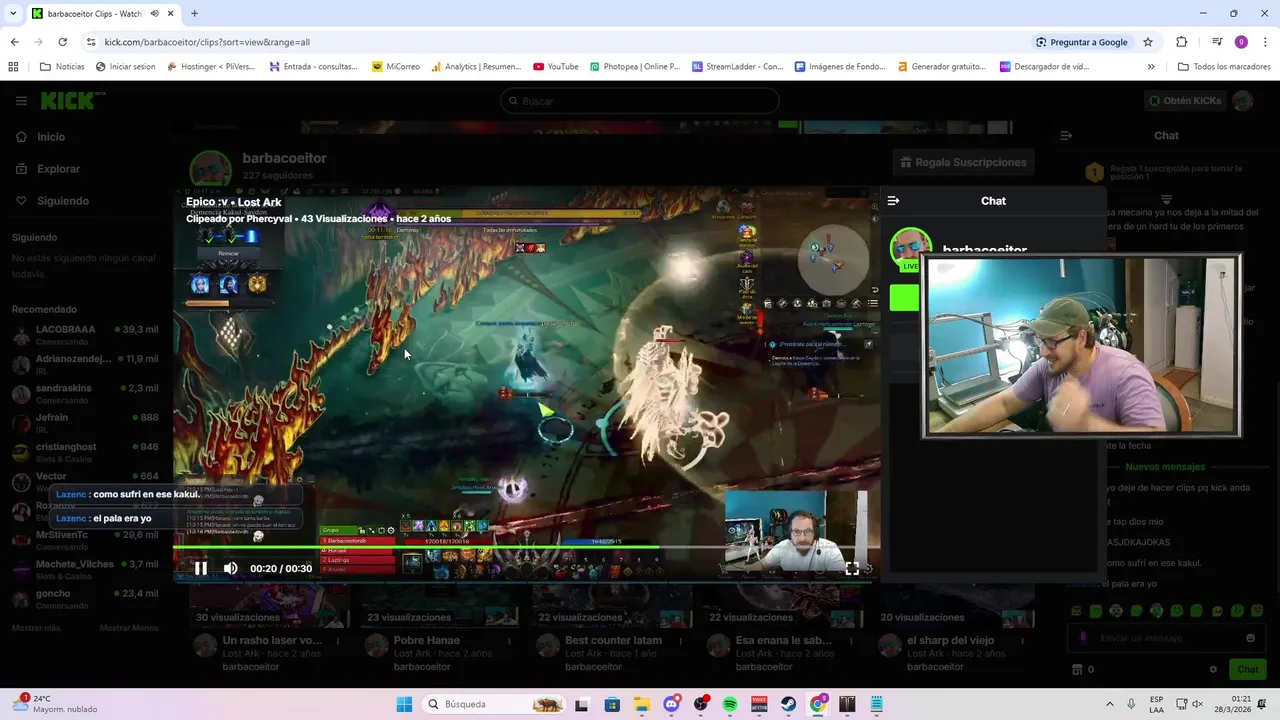
Task: Click Preguntar a Google button
Action: click(1082, 42)
